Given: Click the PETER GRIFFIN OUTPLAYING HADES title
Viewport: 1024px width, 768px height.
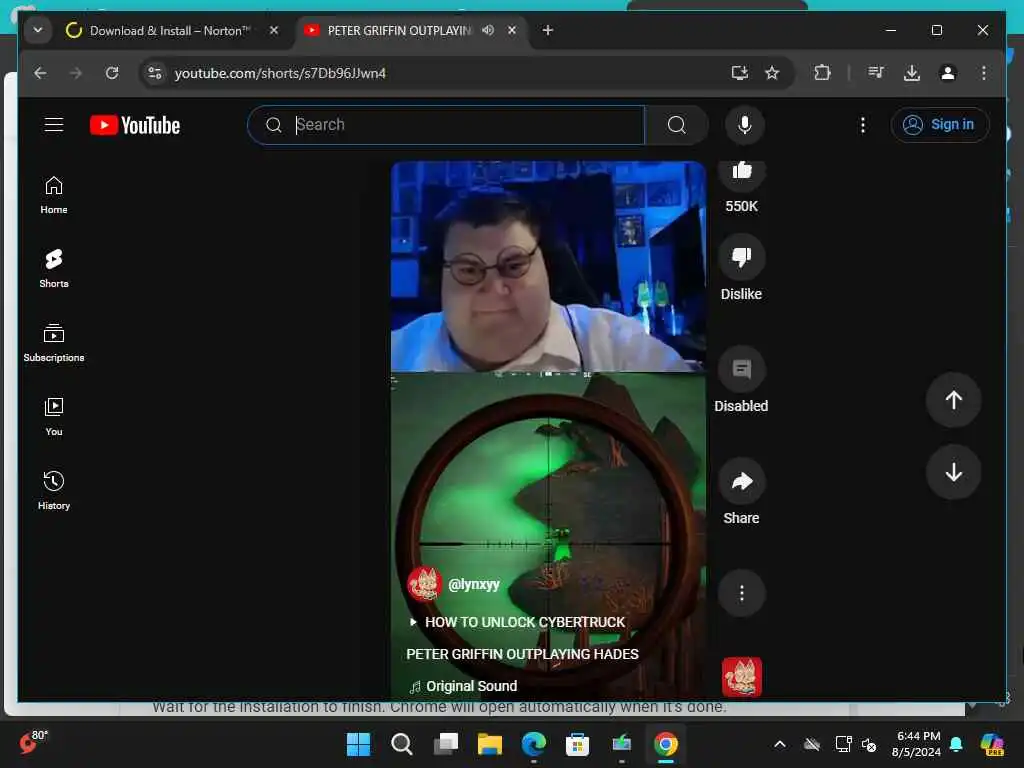Looking at the screenshot, I should coord(522,654).
